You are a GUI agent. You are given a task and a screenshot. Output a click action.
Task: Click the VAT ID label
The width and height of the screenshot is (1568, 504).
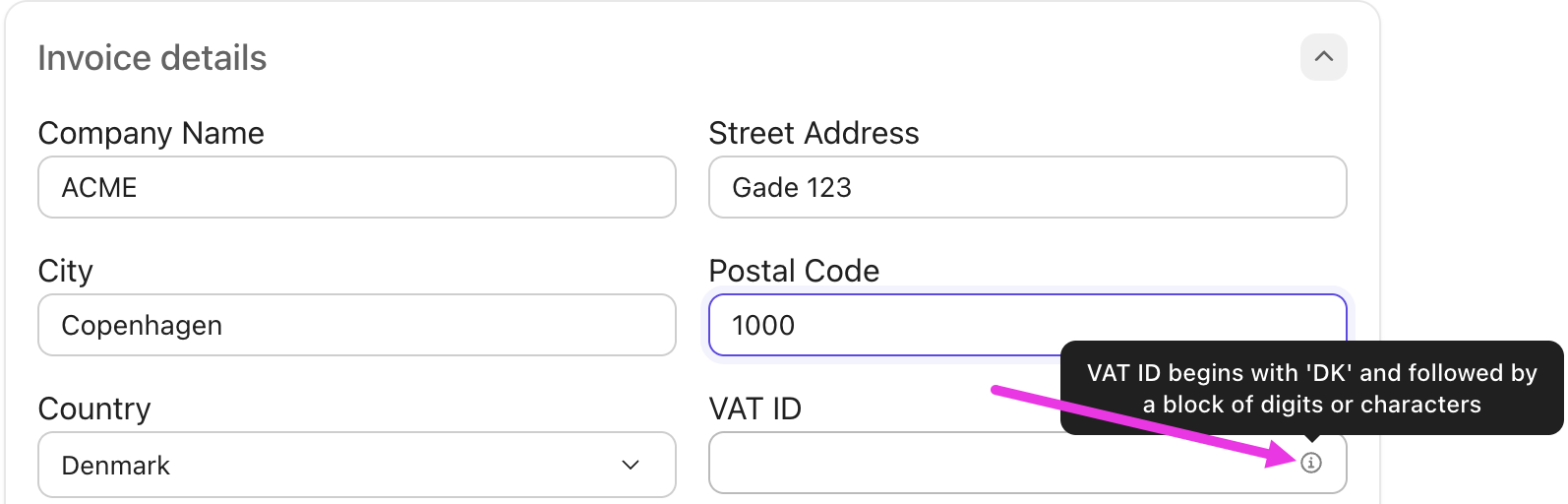point(754,409)
